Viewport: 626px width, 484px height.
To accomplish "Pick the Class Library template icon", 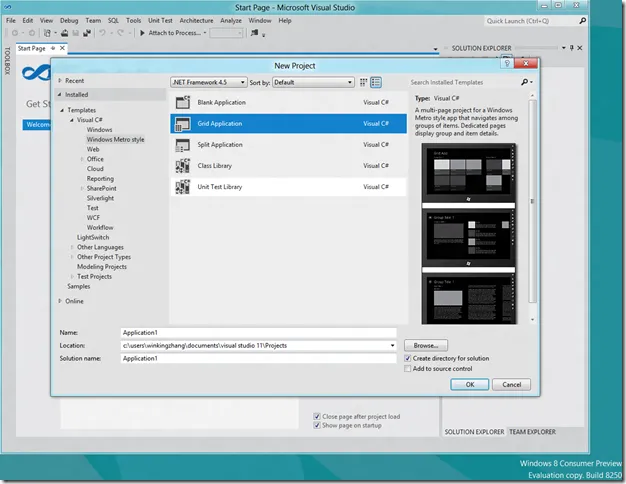I will pos(182,166).
